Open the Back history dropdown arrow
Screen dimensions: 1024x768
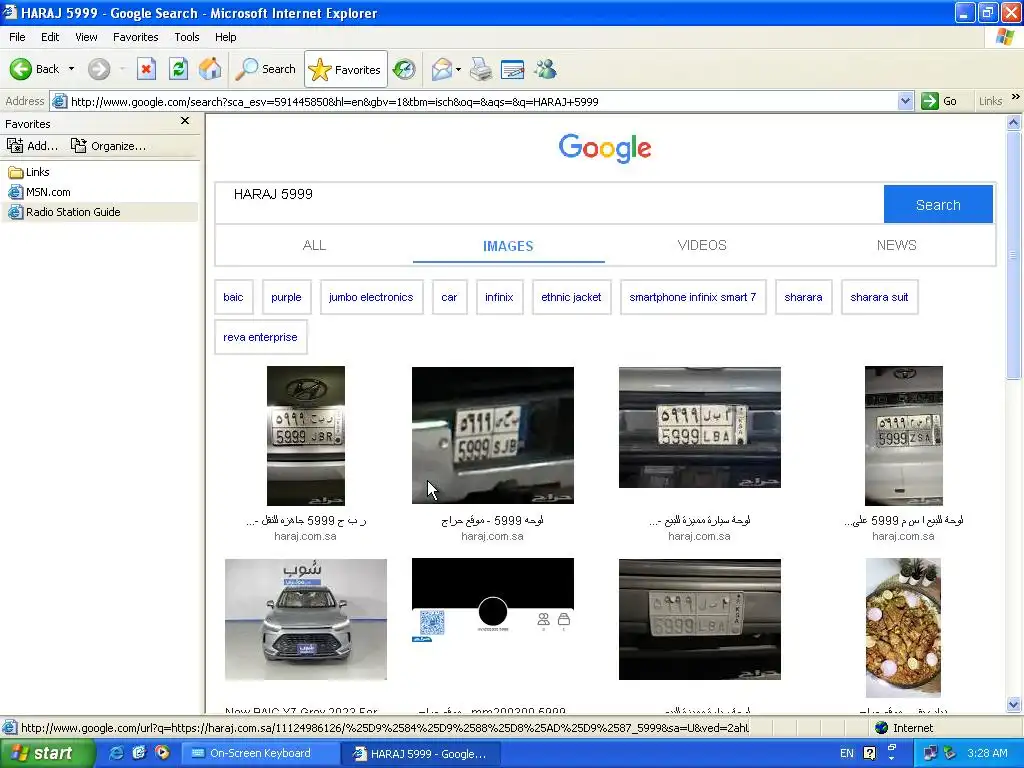(71, 69)
